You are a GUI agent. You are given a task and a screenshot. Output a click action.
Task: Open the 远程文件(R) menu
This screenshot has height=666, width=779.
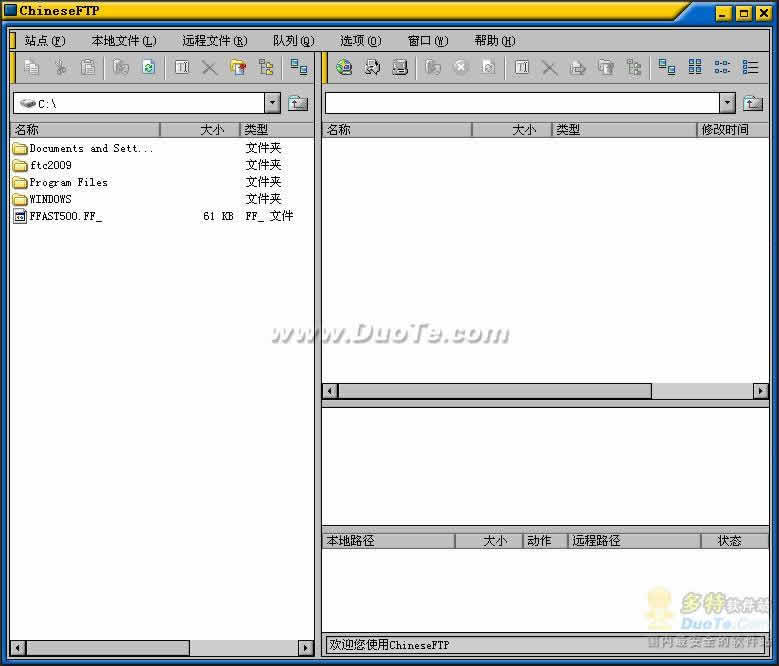[215, 41]
